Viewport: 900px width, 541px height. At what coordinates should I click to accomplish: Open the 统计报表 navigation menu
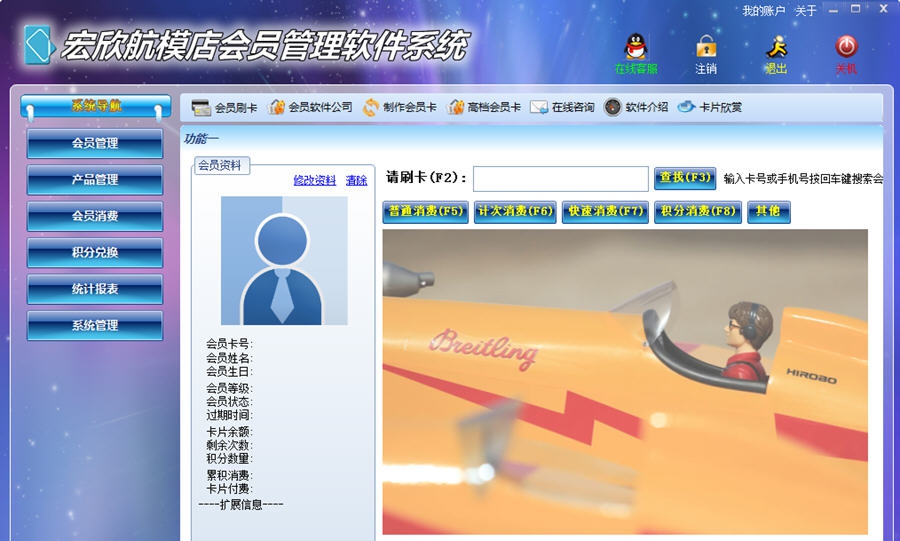[95, 289]
